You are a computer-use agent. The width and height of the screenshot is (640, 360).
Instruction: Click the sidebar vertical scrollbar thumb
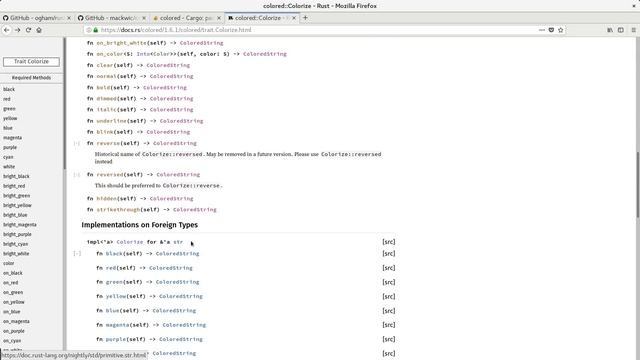click(x=64, y=103)
